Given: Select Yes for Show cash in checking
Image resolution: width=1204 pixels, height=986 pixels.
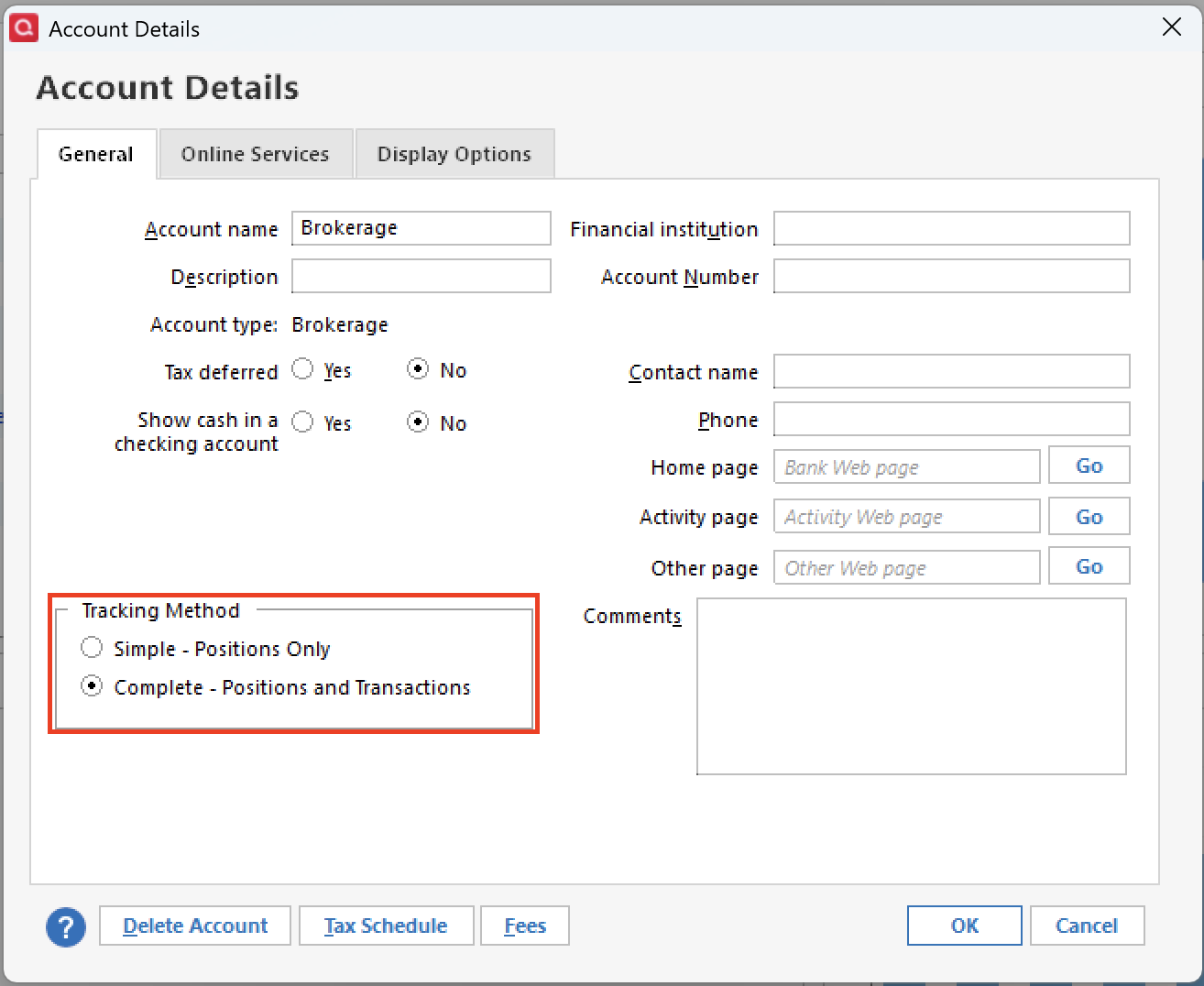Looking at the screenshot, I should tap(302, 422).
